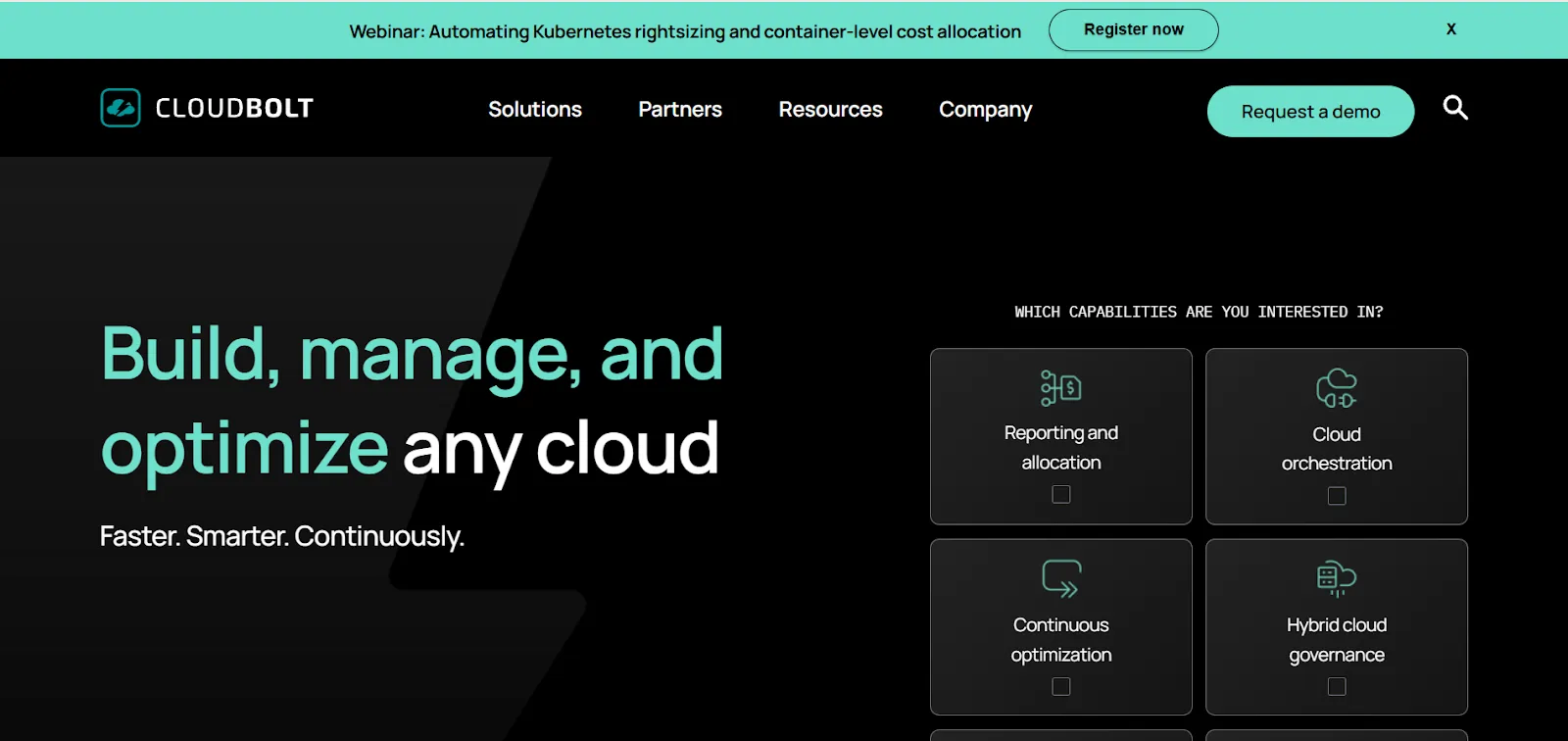1568x741 pixels.
Task: Check the Reporting and allocation checkbox
Action: coord(1061,495)
